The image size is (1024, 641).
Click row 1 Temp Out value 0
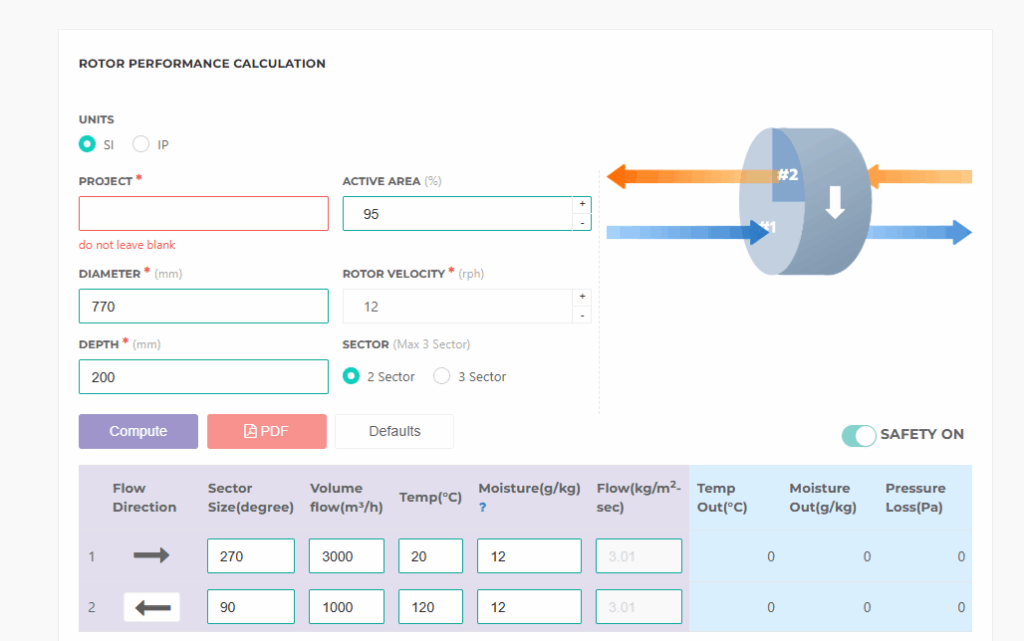[771, 556]
